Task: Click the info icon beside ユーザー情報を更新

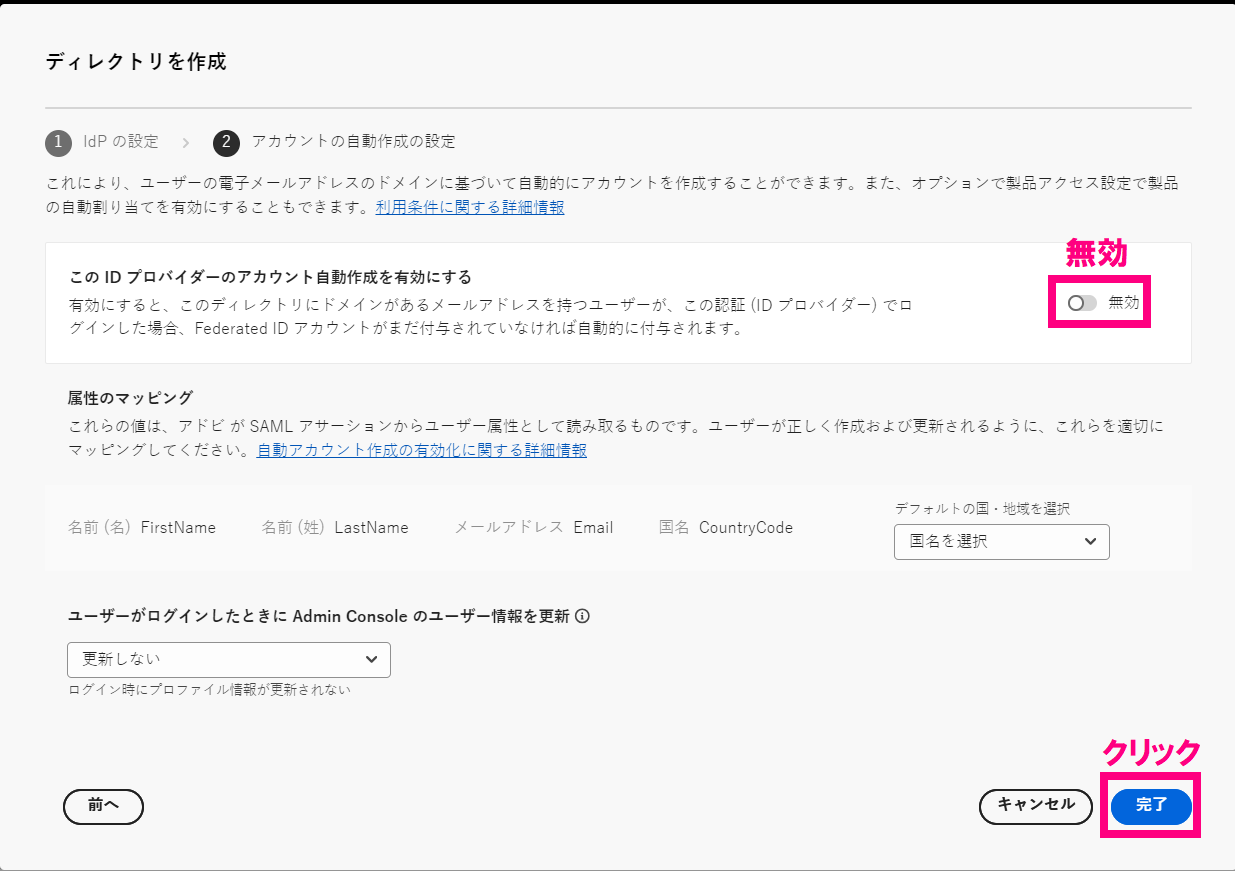Action: tap(582, 616)
